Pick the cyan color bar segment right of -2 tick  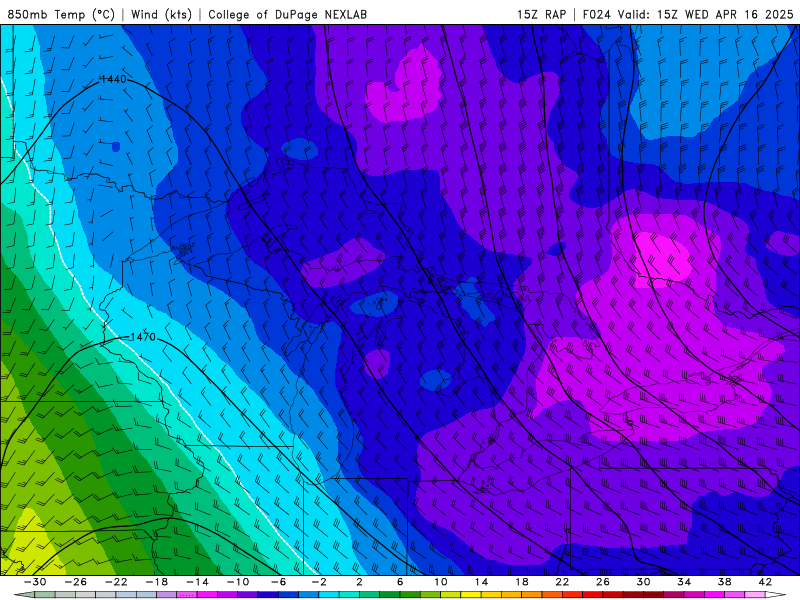[329, 595]
